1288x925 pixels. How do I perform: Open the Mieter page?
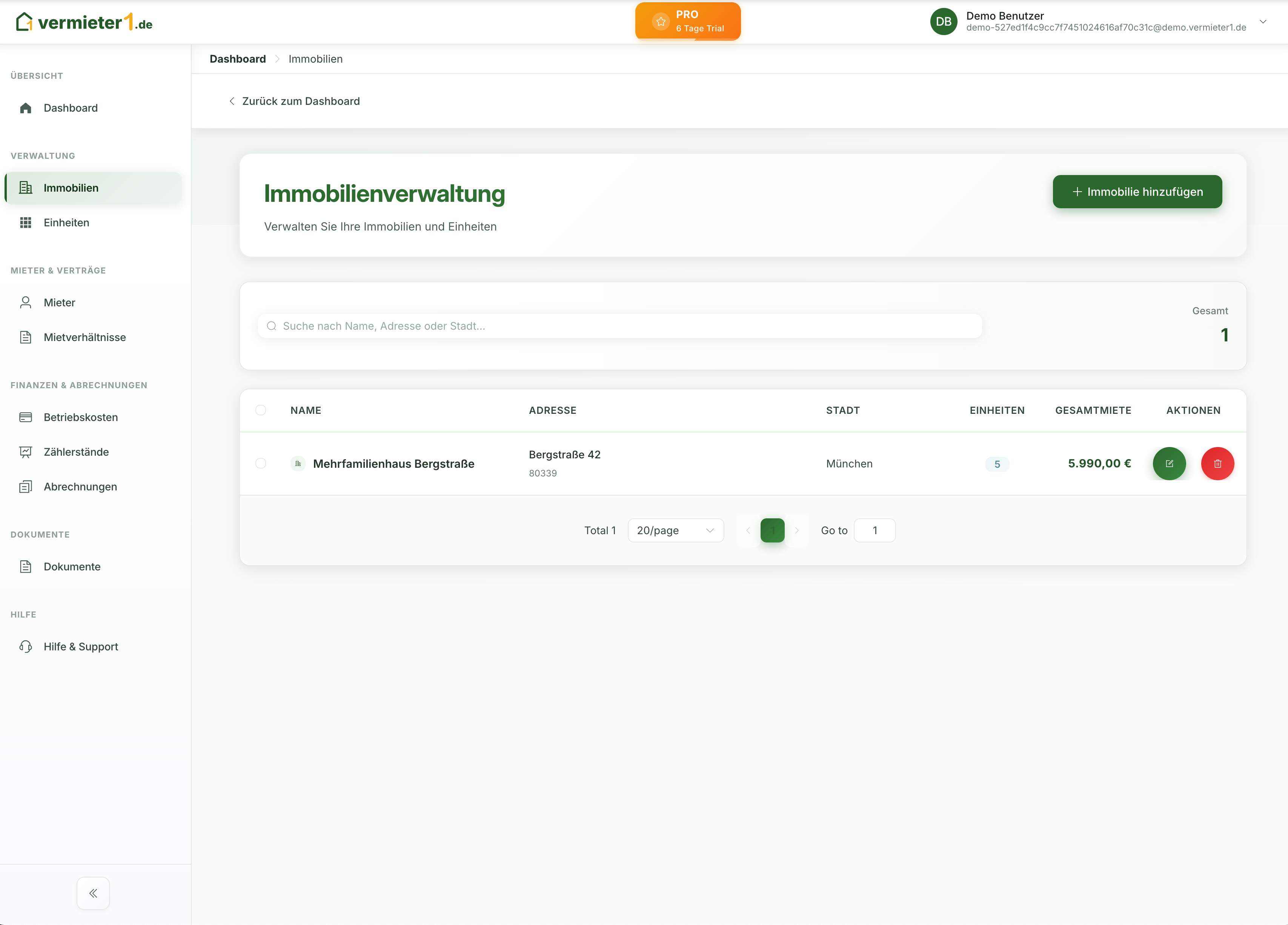pos(59,303)
